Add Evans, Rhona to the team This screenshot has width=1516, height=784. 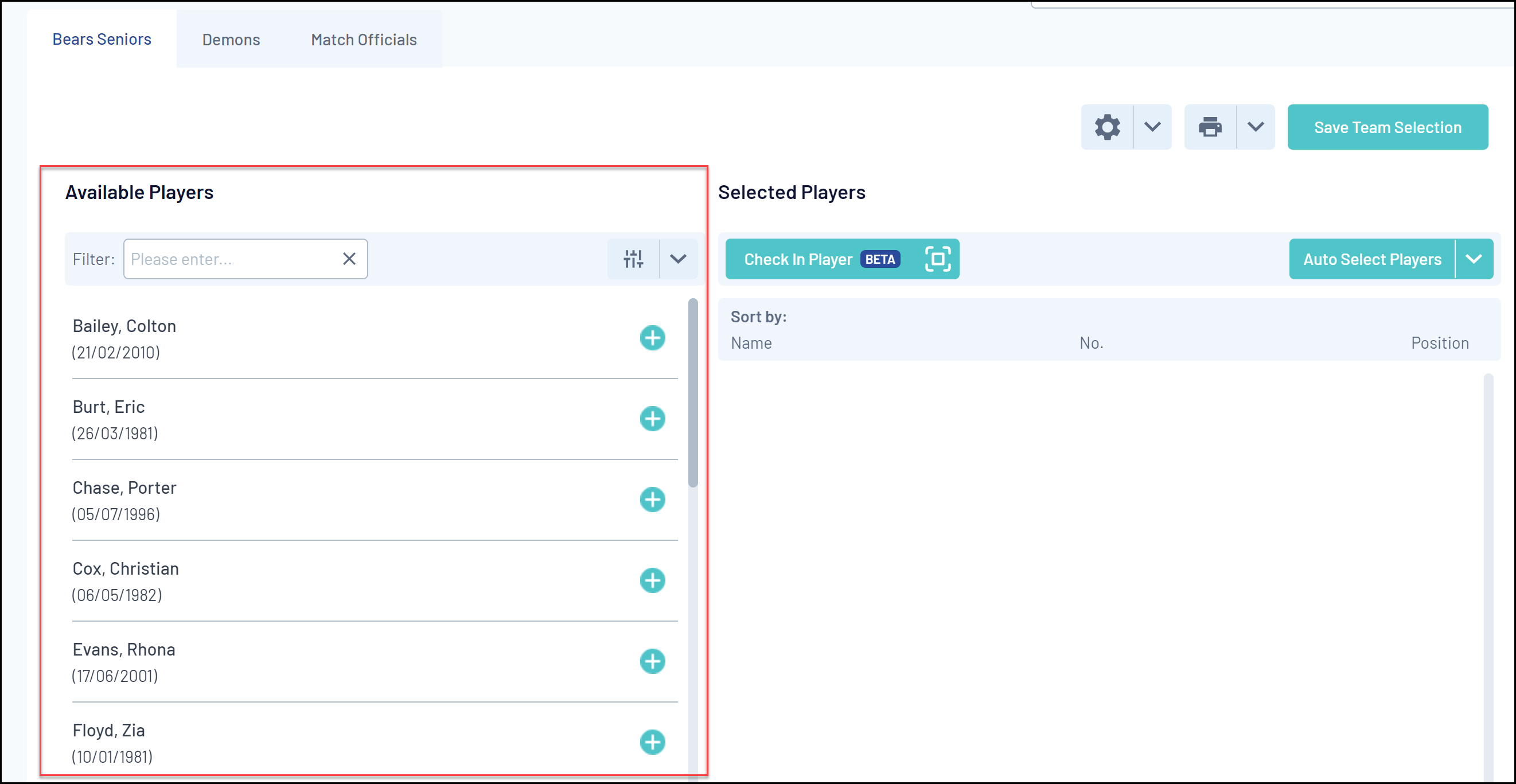pyautogui.click(x=652, y=661)
